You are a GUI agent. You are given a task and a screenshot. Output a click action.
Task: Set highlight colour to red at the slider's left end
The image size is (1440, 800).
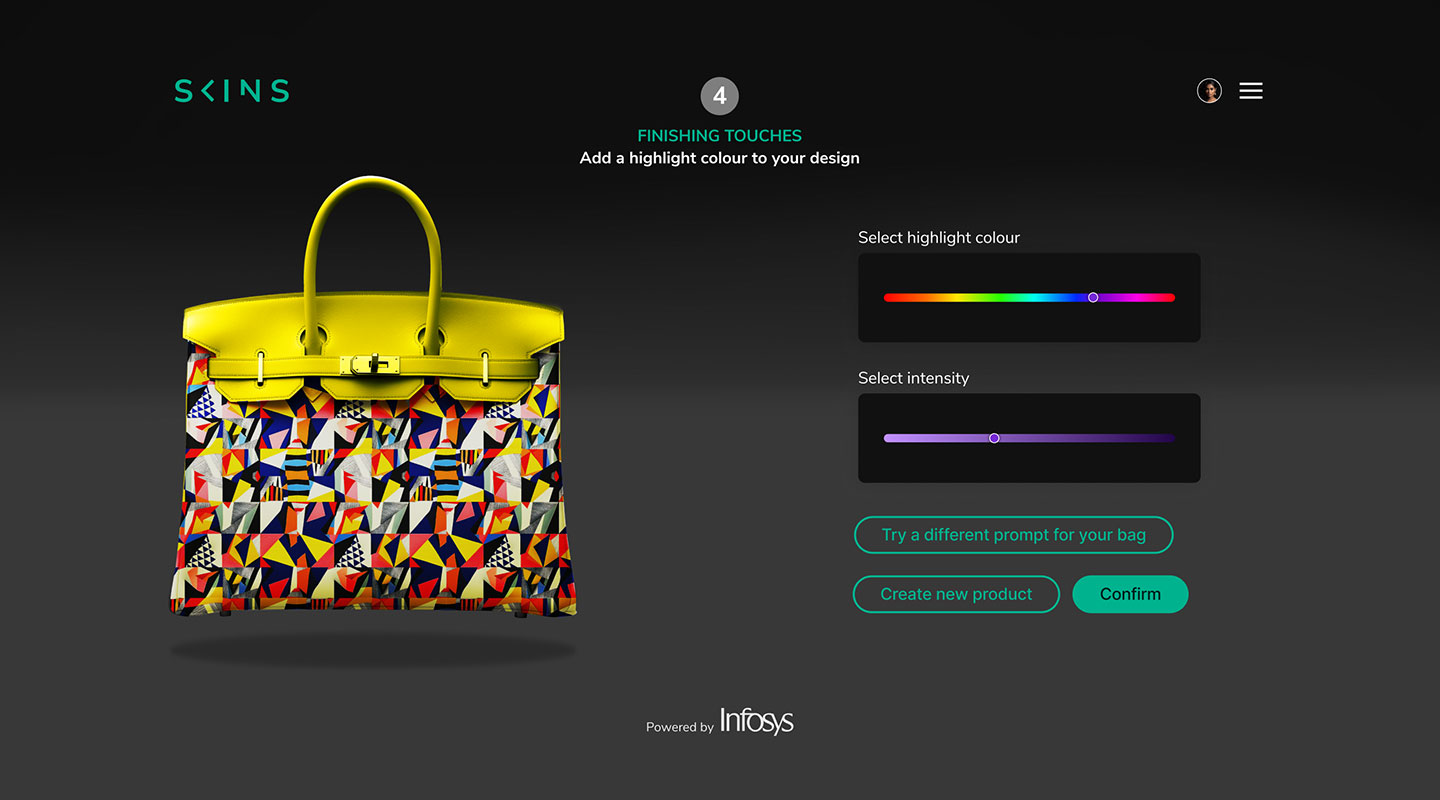point(888,297)
